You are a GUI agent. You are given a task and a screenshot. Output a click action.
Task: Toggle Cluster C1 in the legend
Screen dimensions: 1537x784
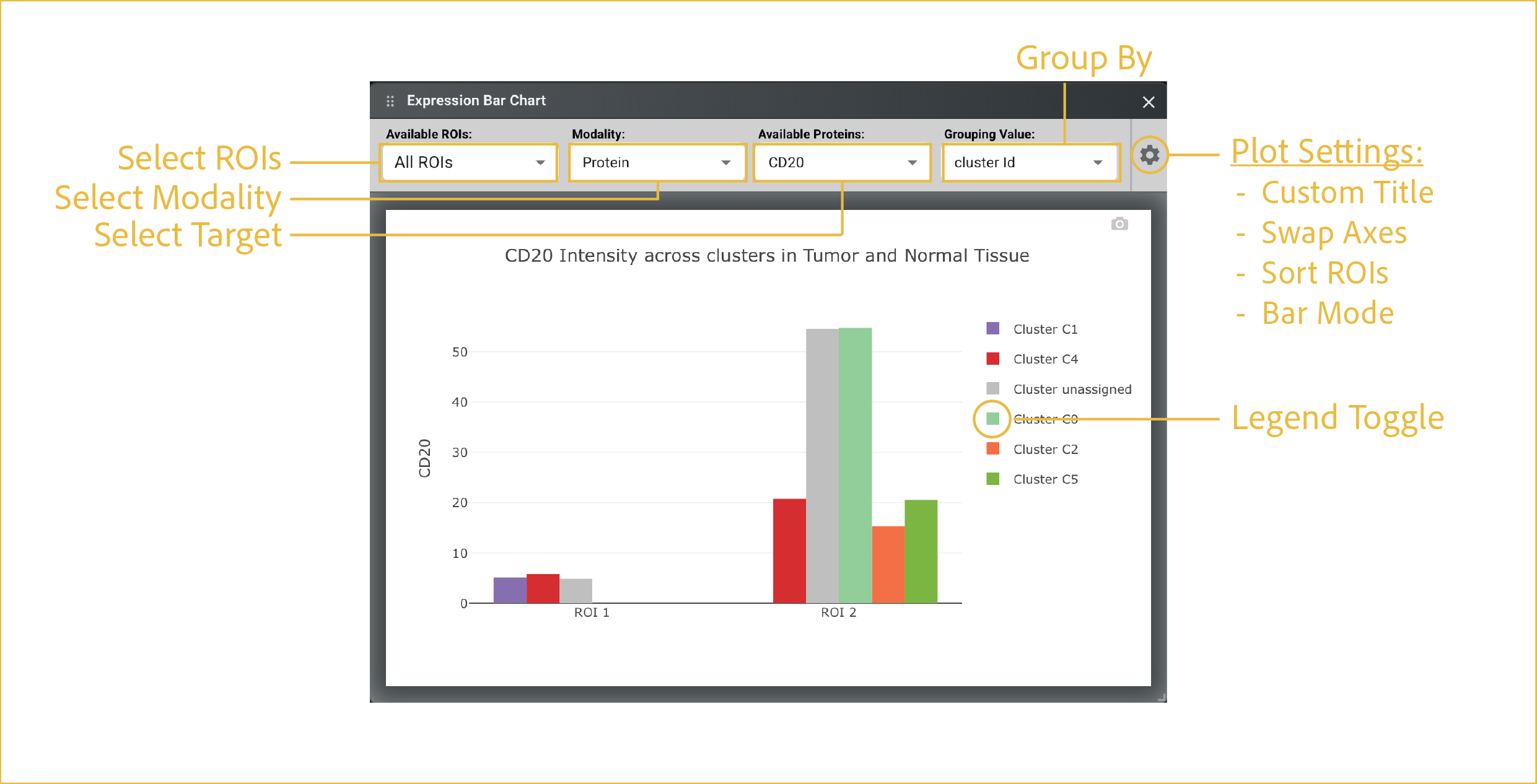tap(1032, 329)
